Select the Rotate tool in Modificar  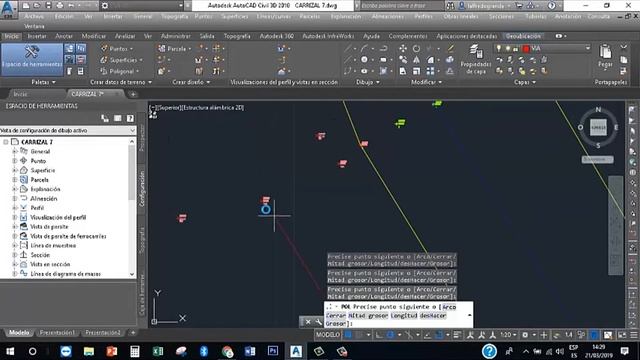(x=416, y=48)
